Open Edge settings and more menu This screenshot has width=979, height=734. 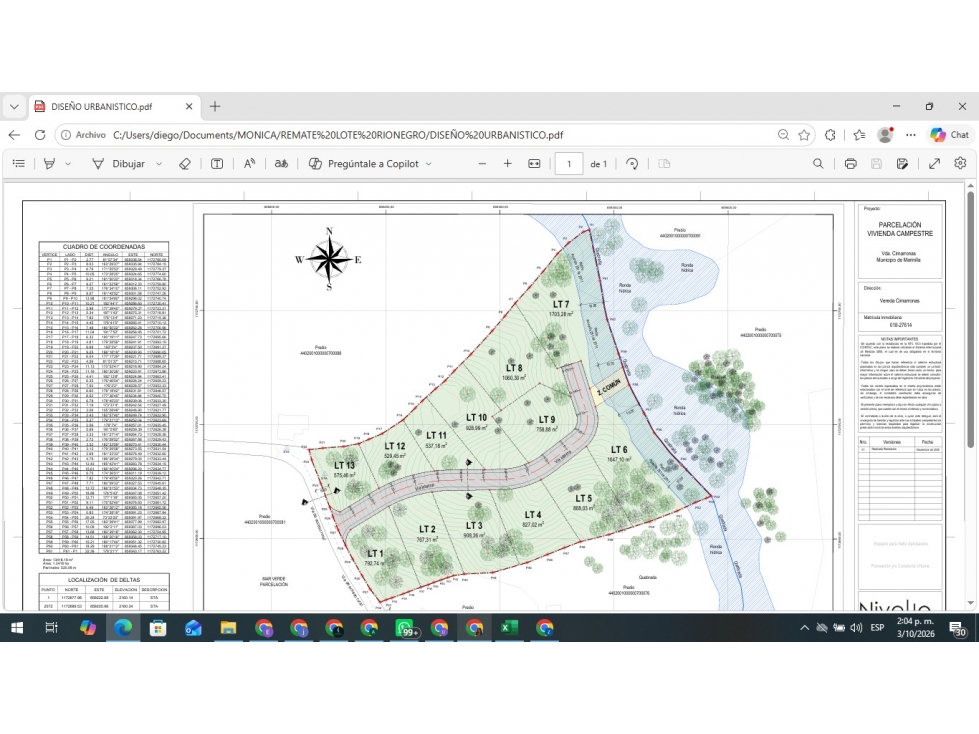tap(911, 135)
